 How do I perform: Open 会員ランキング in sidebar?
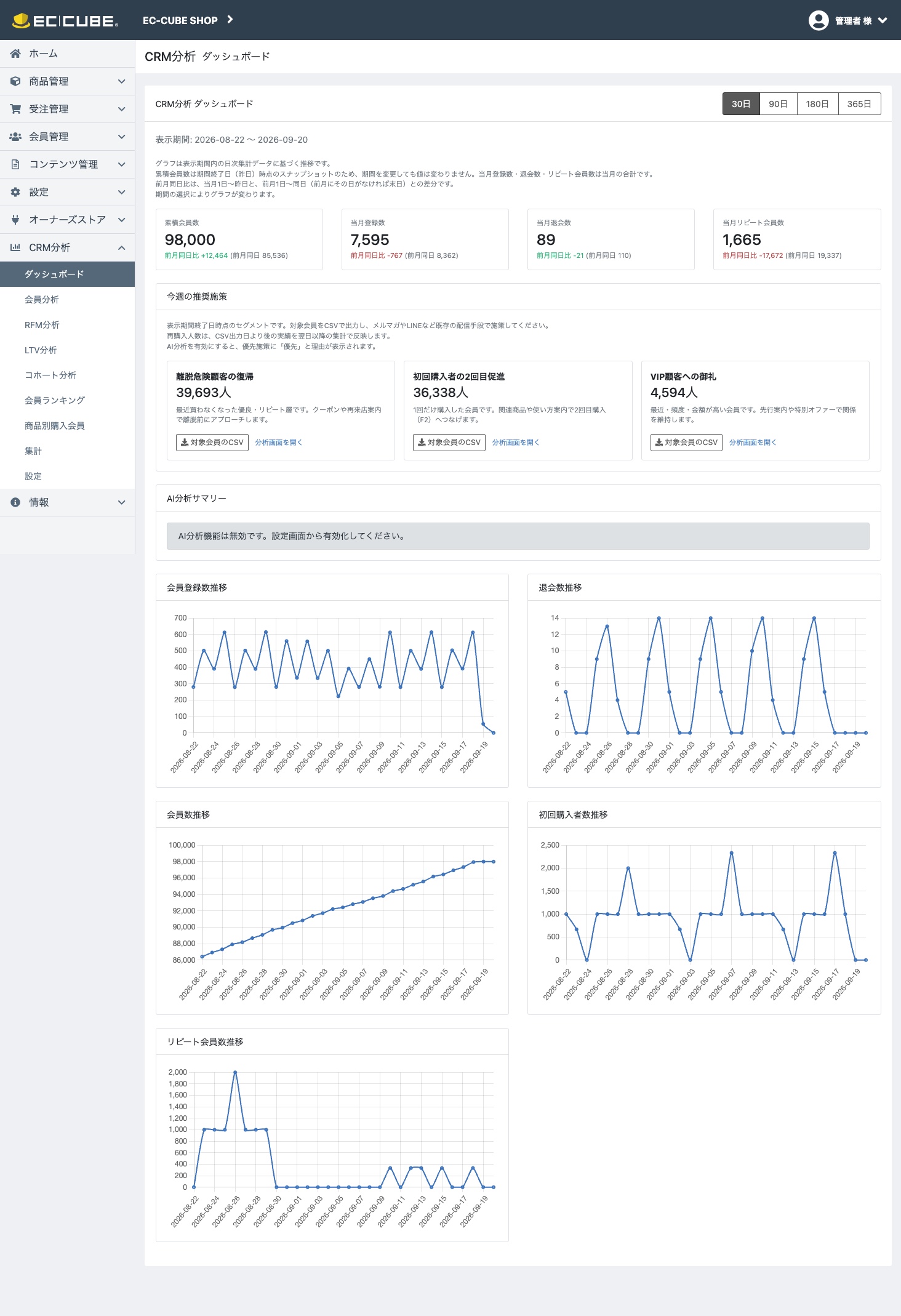[x=68, y=400]
